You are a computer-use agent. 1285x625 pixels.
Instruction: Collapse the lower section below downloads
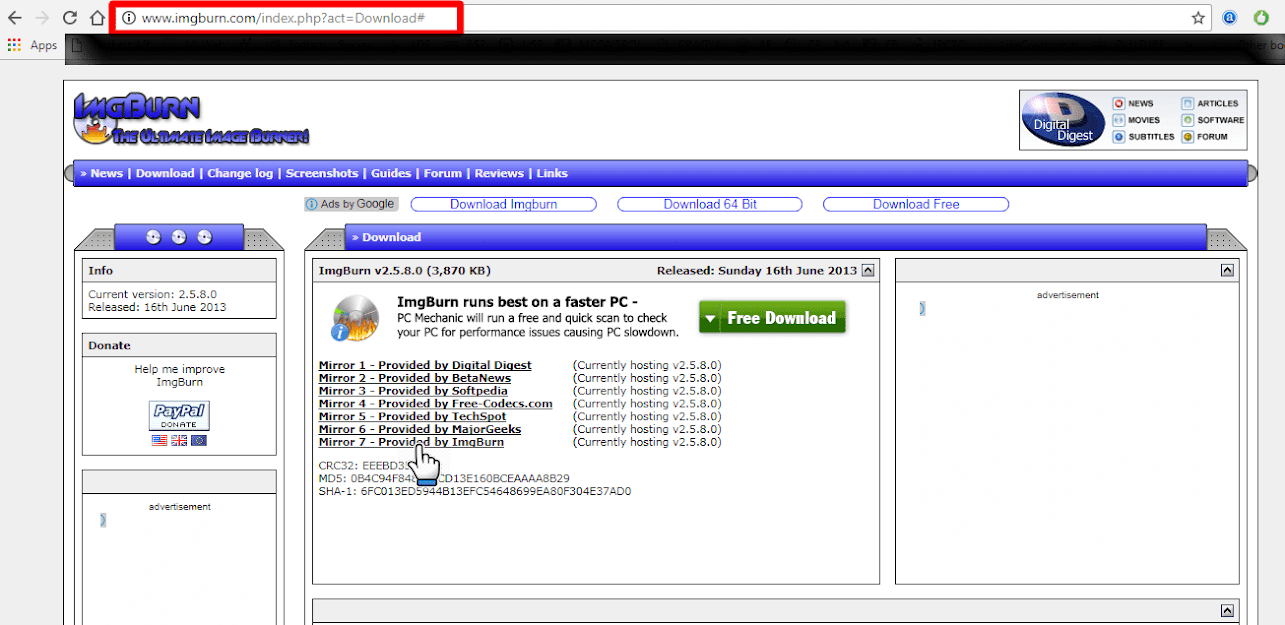[1226, 610]
